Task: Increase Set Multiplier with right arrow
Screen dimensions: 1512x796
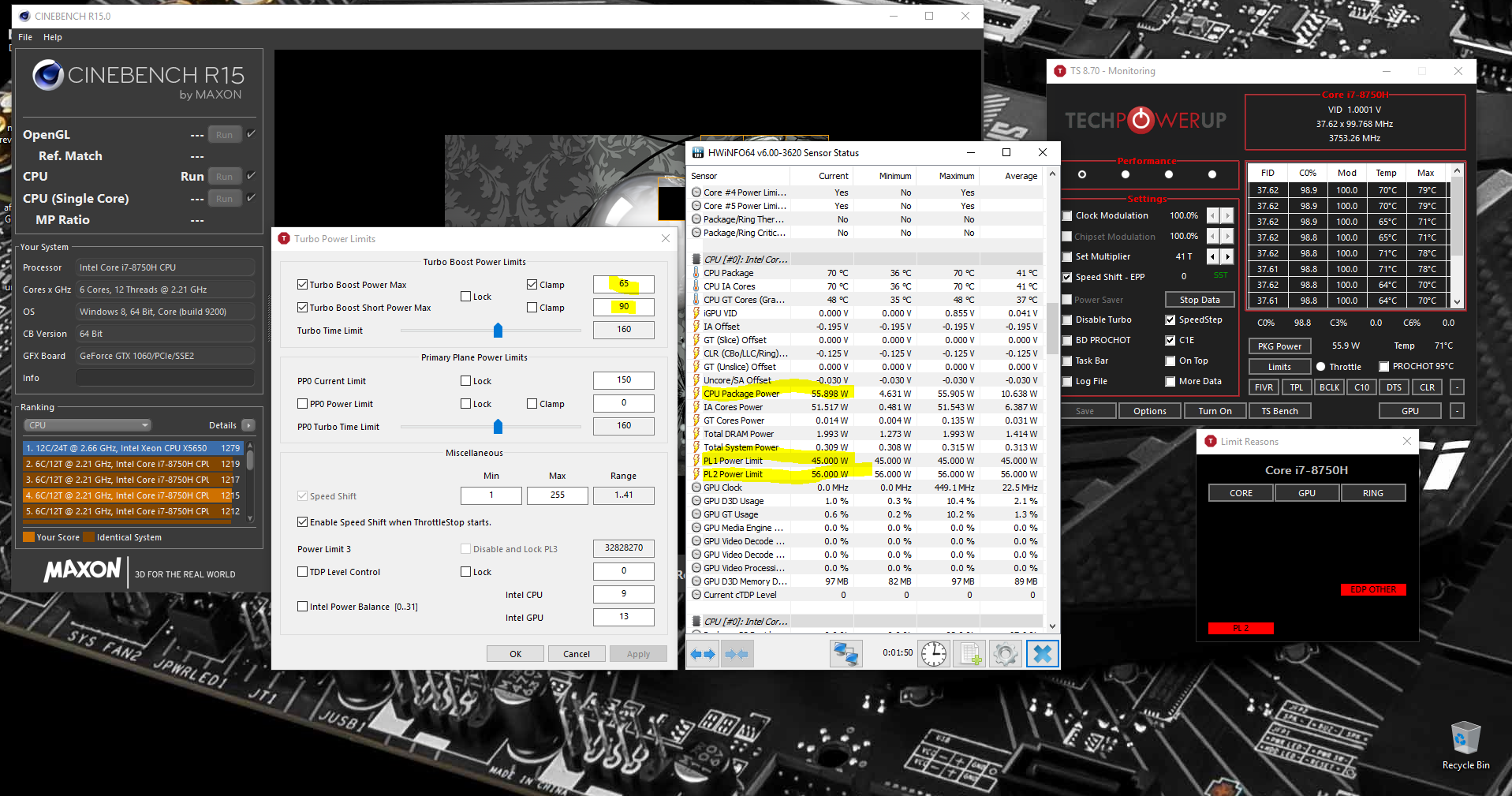Action: [1227, 256]
